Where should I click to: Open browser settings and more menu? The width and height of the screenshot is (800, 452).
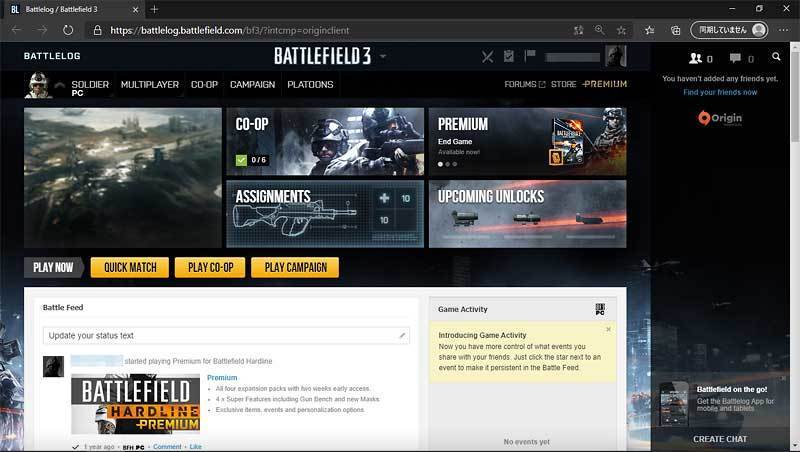784,30
